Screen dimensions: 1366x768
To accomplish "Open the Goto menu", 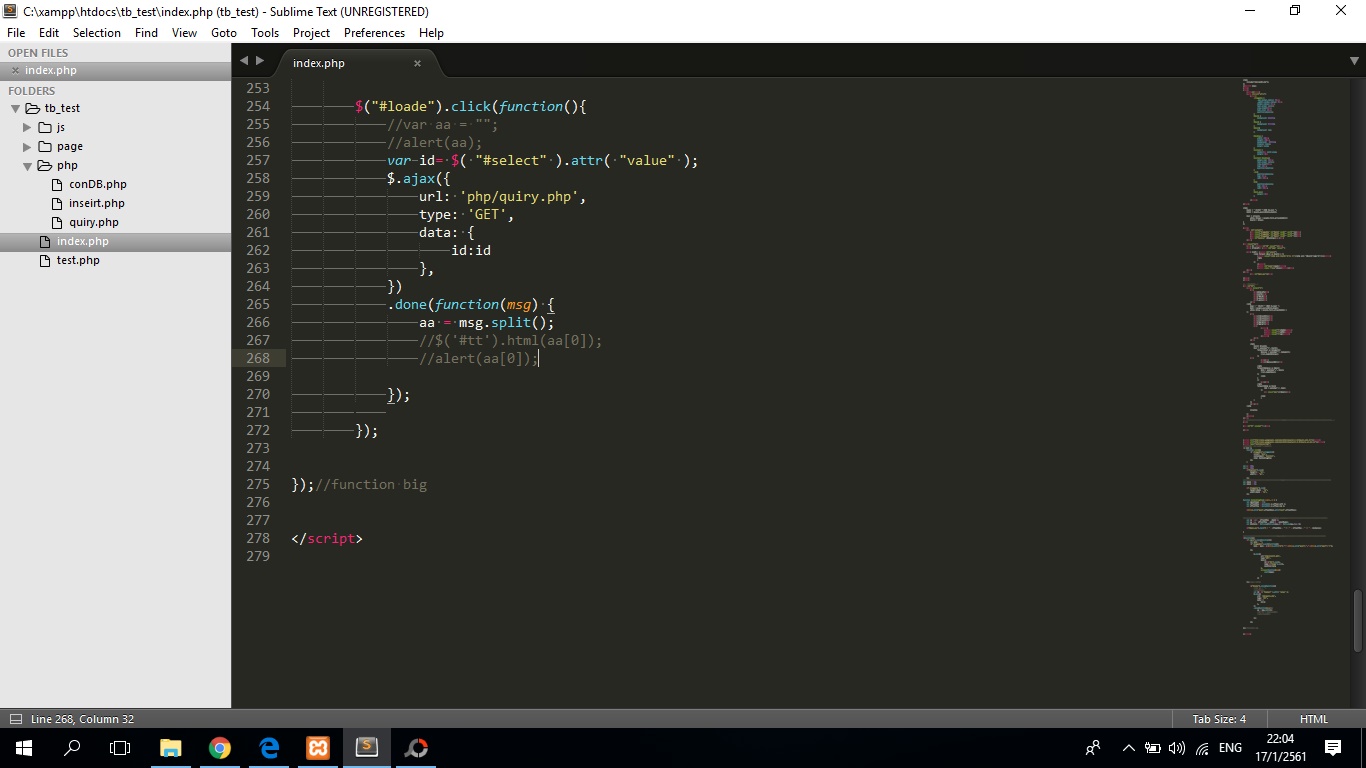I will click(x=224, y=32).
